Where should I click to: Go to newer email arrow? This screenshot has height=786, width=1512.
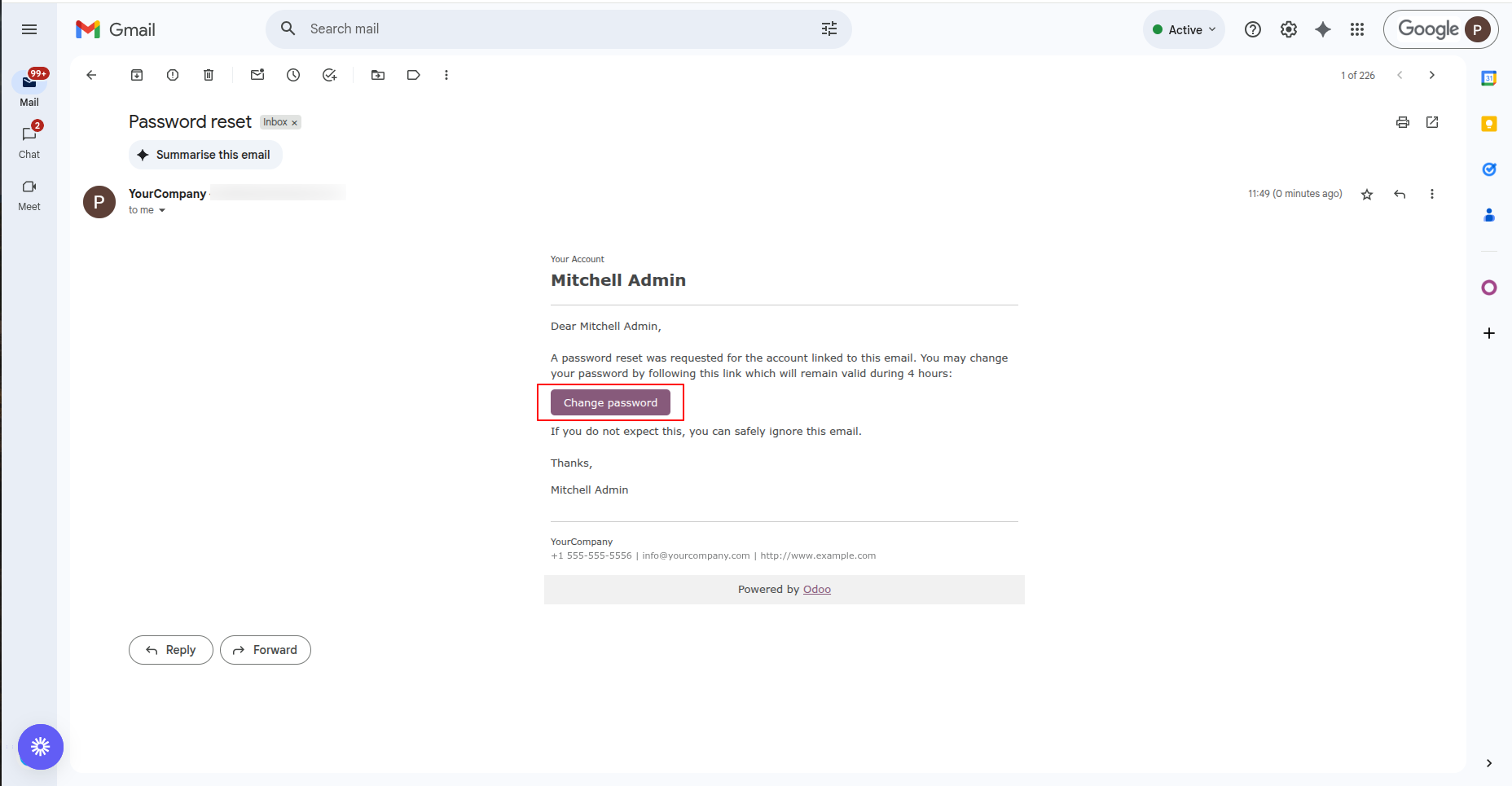1400,75
